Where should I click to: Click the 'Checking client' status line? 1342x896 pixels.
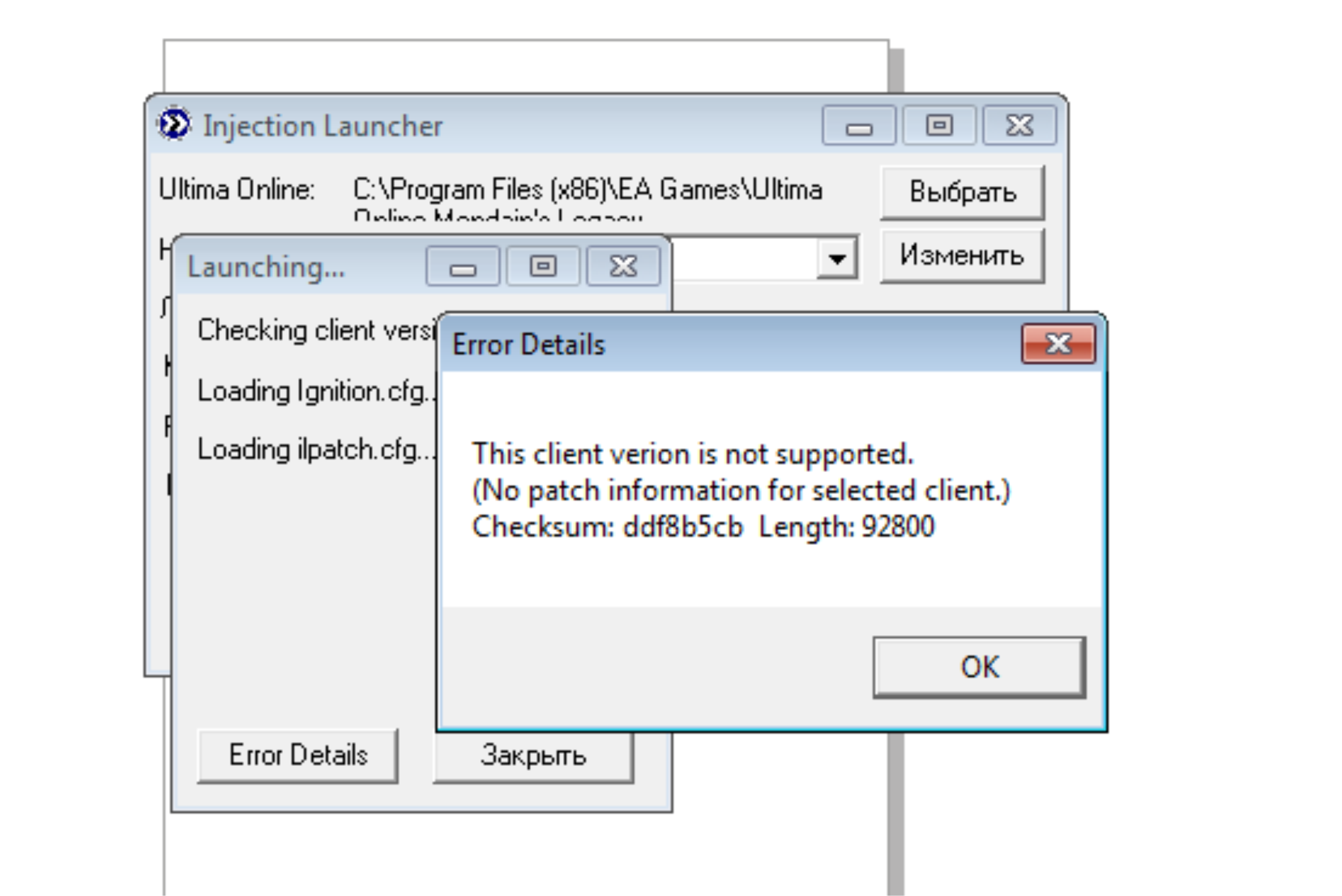point(317,330)
